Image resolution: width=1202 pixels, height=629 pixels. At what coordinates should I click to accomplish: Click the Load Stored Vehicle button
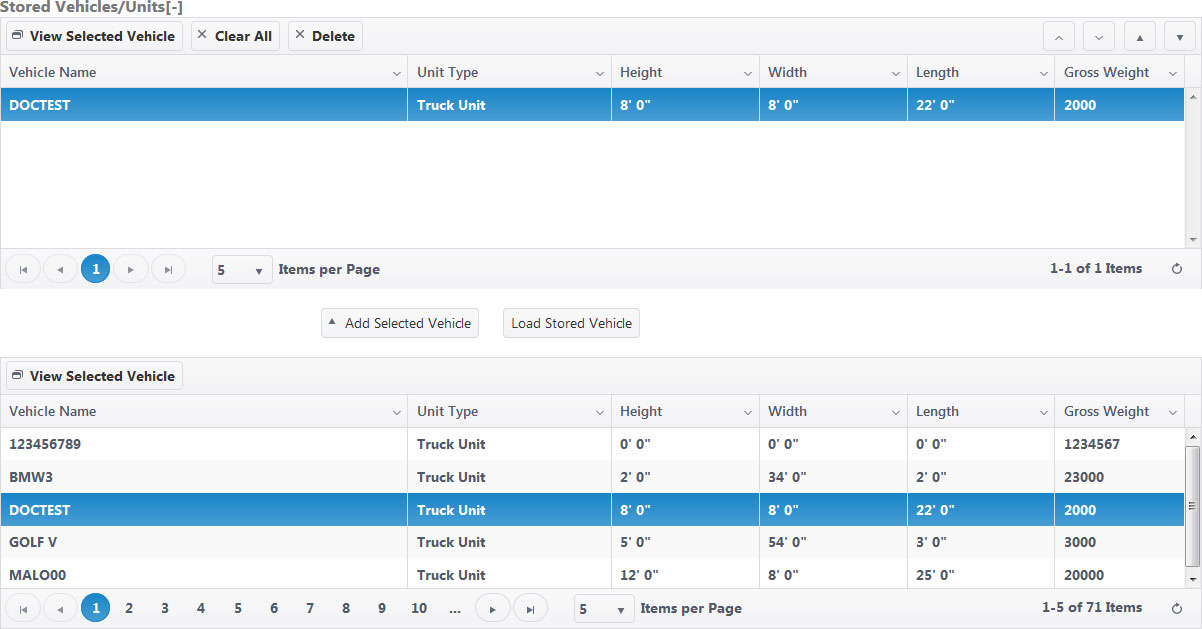pyautogui.click(x=571, y=323)
